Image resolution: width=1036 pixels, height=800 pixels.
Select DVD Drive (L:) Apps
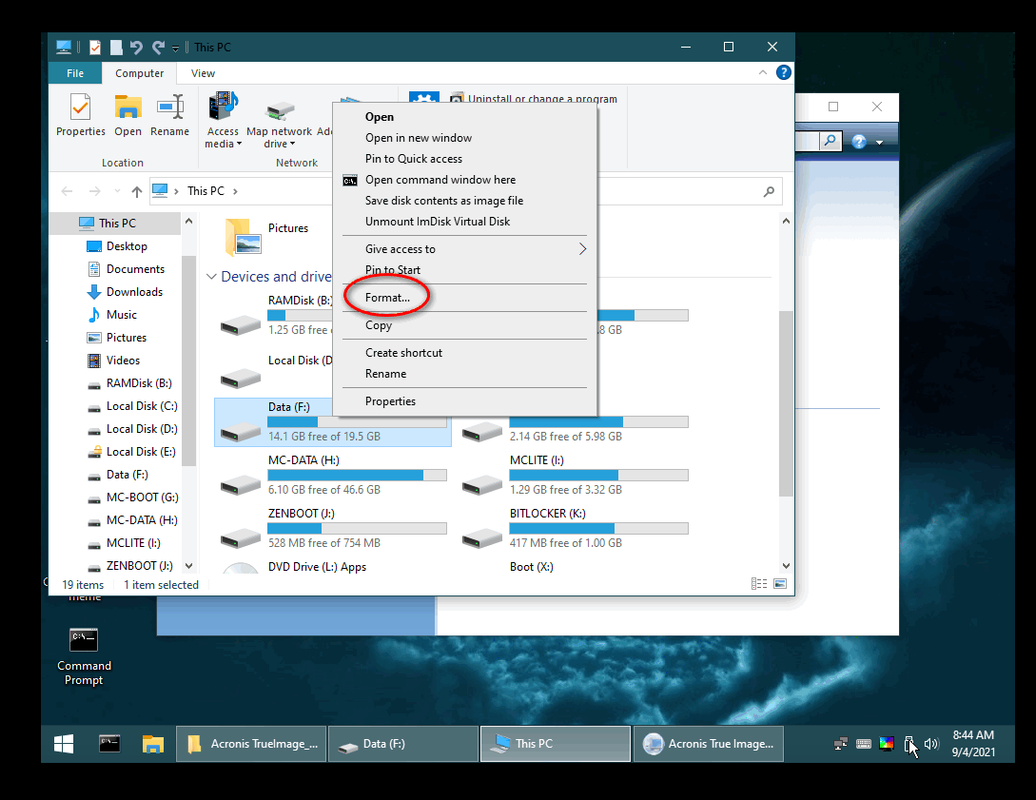(316, 567)
